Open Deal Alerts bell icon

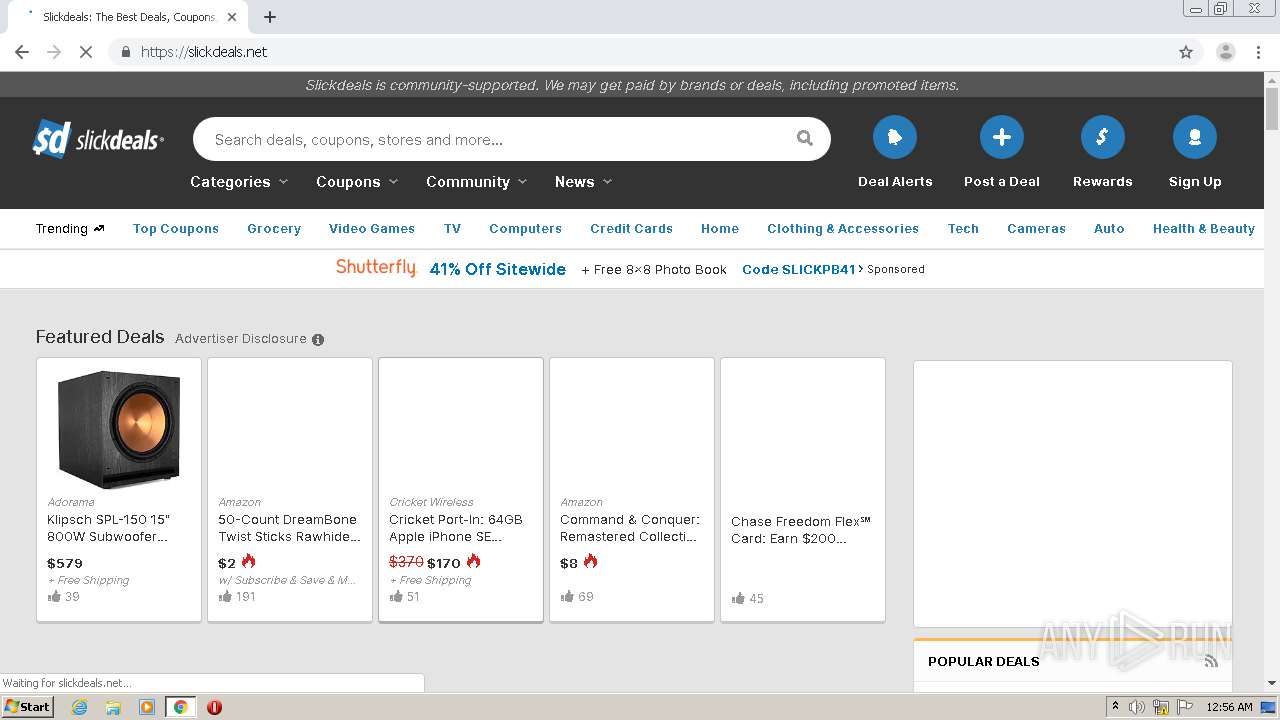[895, 137]
